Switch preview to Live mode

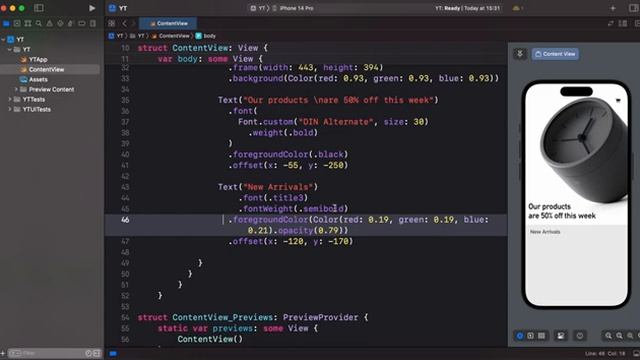pos(520,336)
